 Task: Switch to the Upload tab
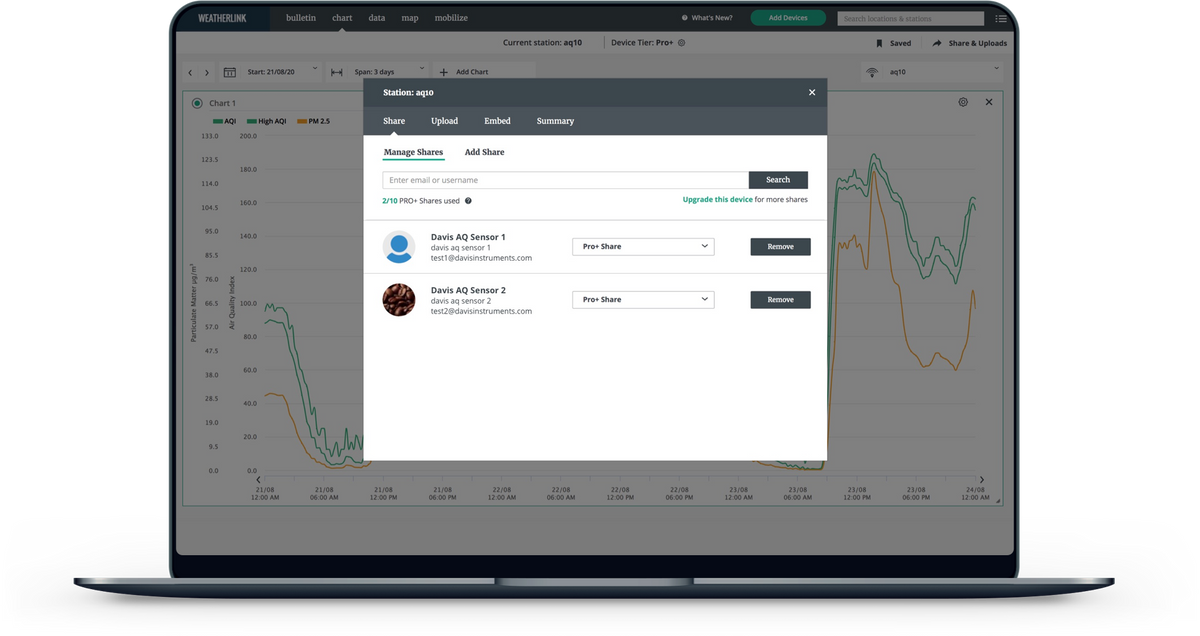click(x=444, y=121)
